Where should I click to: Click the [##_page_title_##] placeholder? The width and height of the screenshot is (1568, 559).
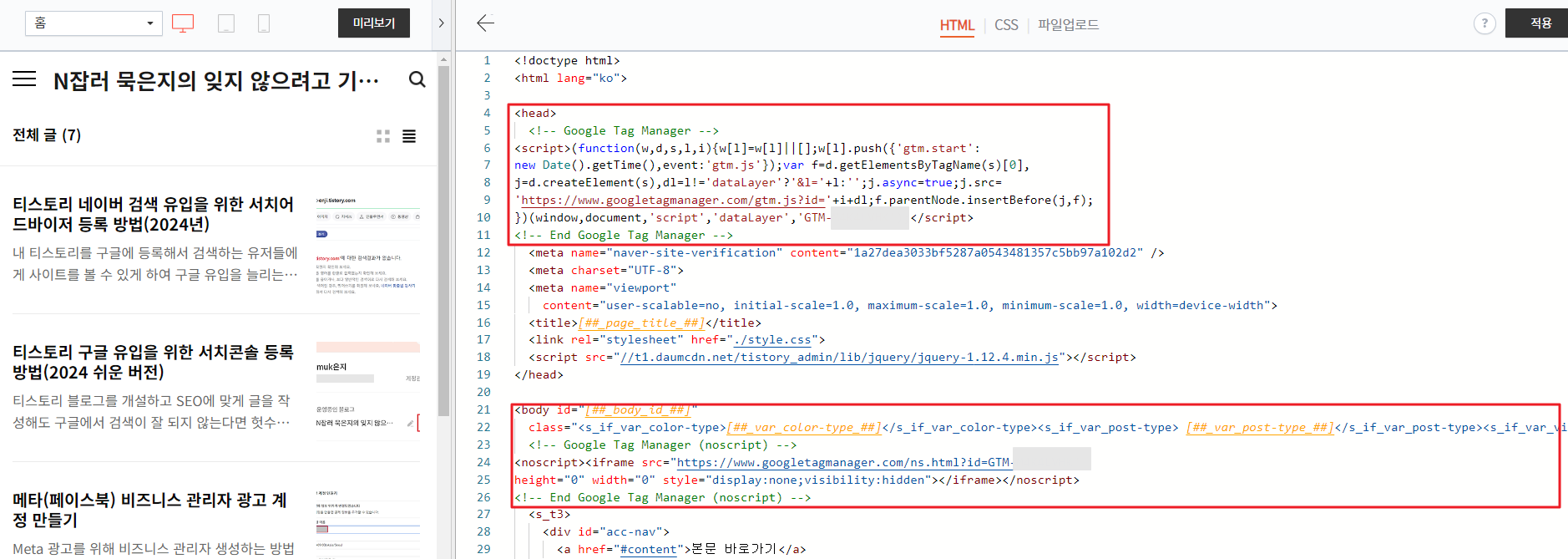641,323
